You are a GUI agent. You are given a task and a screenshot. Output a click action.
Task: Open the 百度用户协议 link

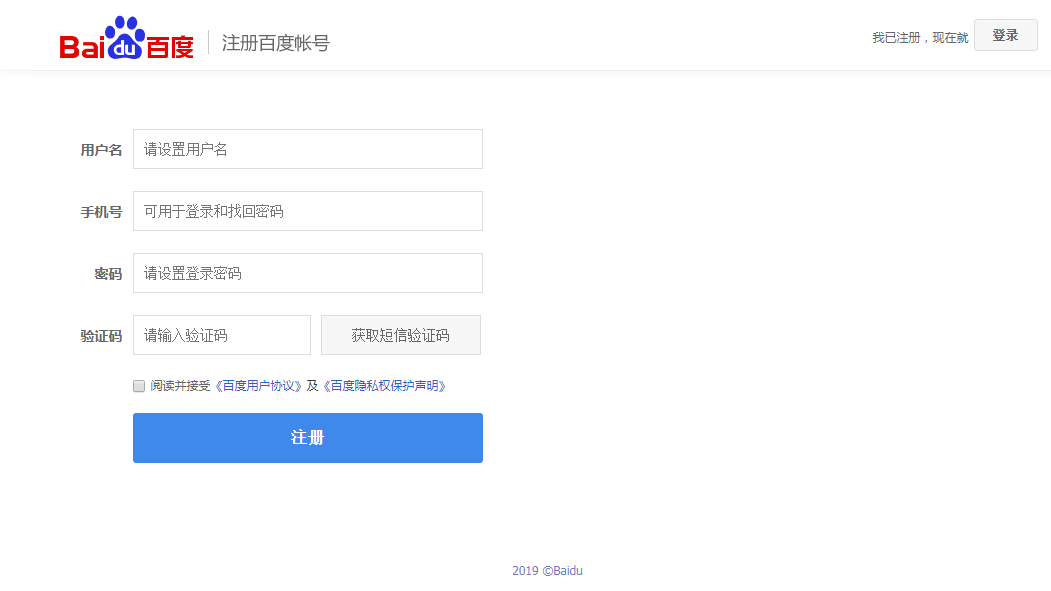pos(258,386)
